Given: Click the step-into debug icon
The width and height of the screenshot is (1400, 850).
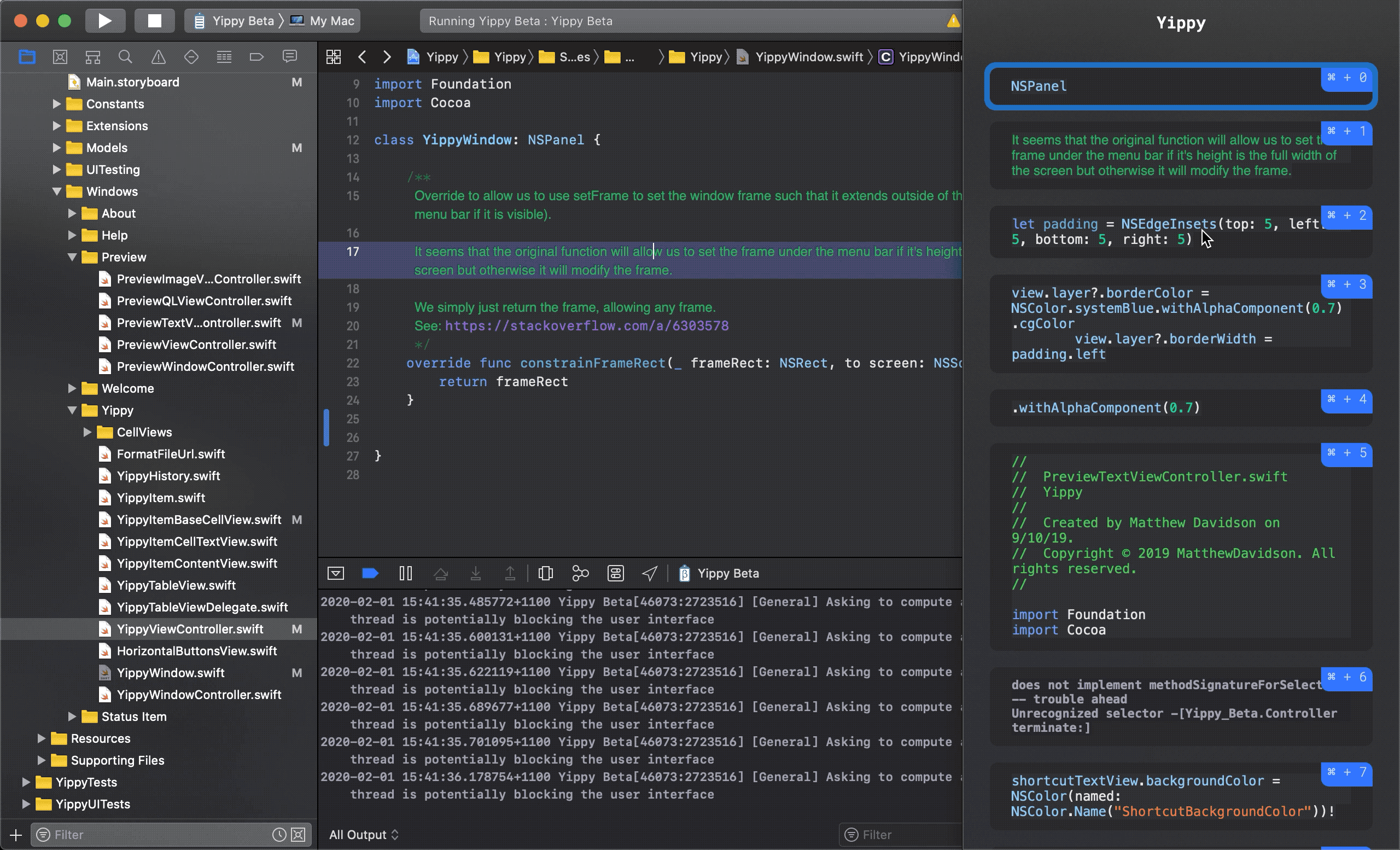Looking at the screenshot, I should [476, 573].
